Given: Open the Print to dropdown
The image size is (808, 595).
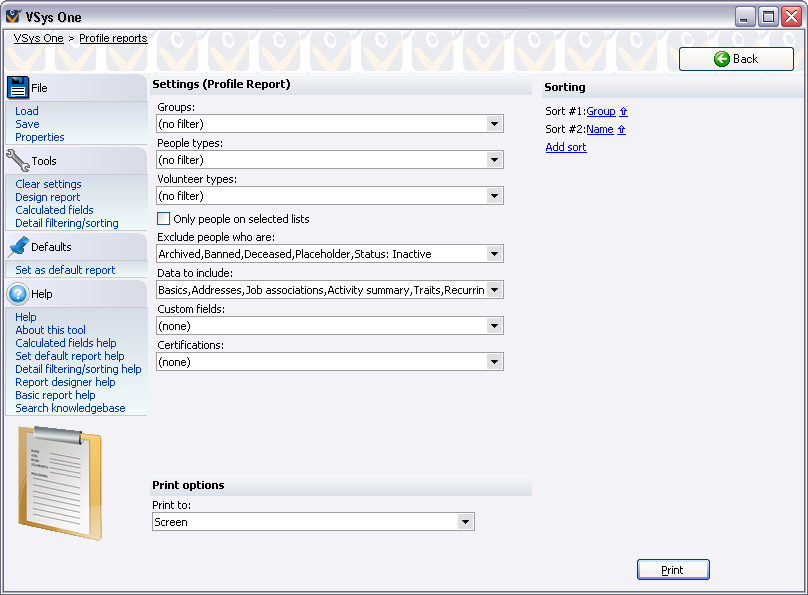Looking at the screenshot, I should click(465, 522).
